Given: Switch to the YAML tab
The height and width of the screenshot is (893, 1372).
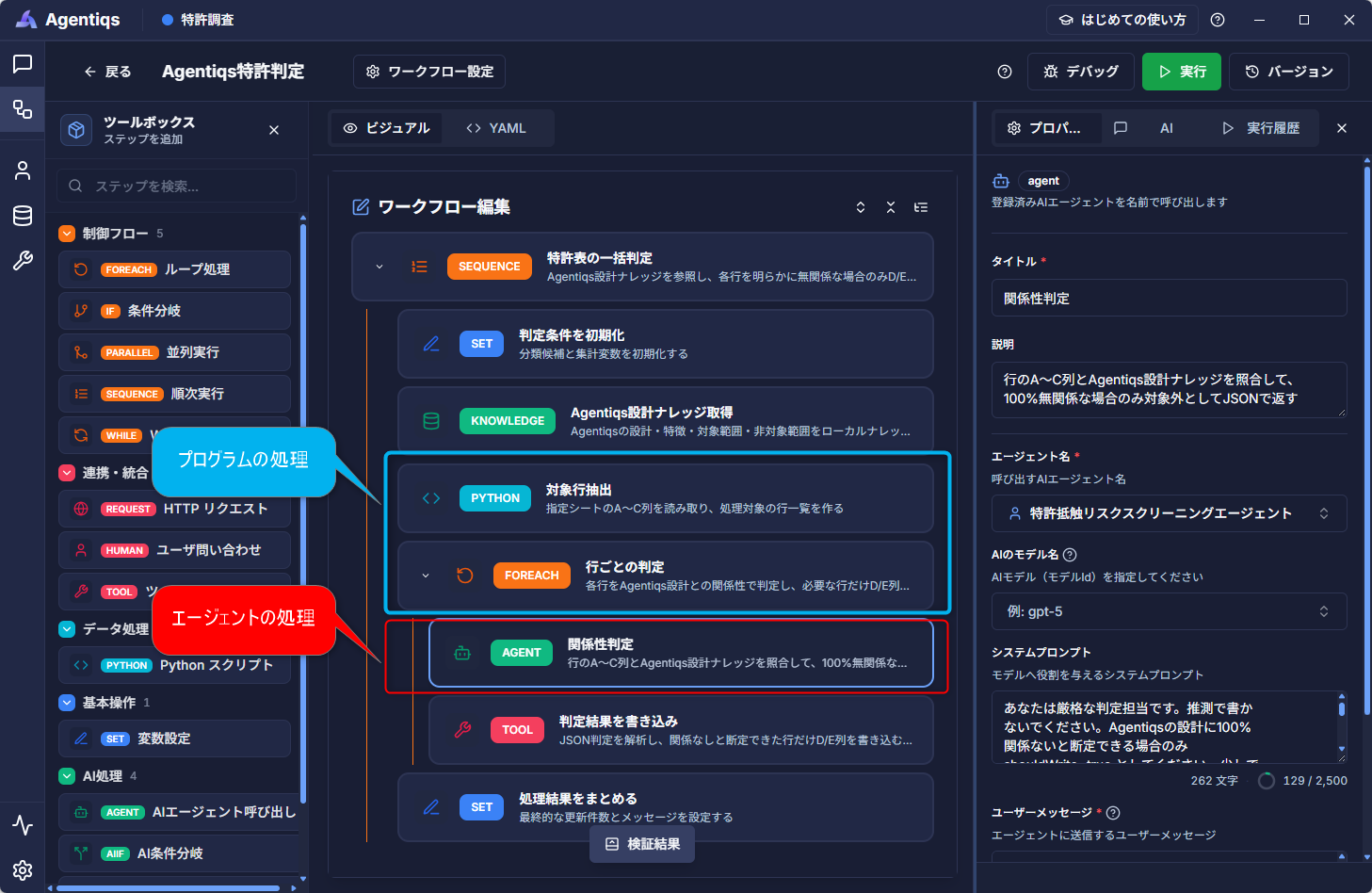Looking at the screenshot, I should [x=496, y=128].
